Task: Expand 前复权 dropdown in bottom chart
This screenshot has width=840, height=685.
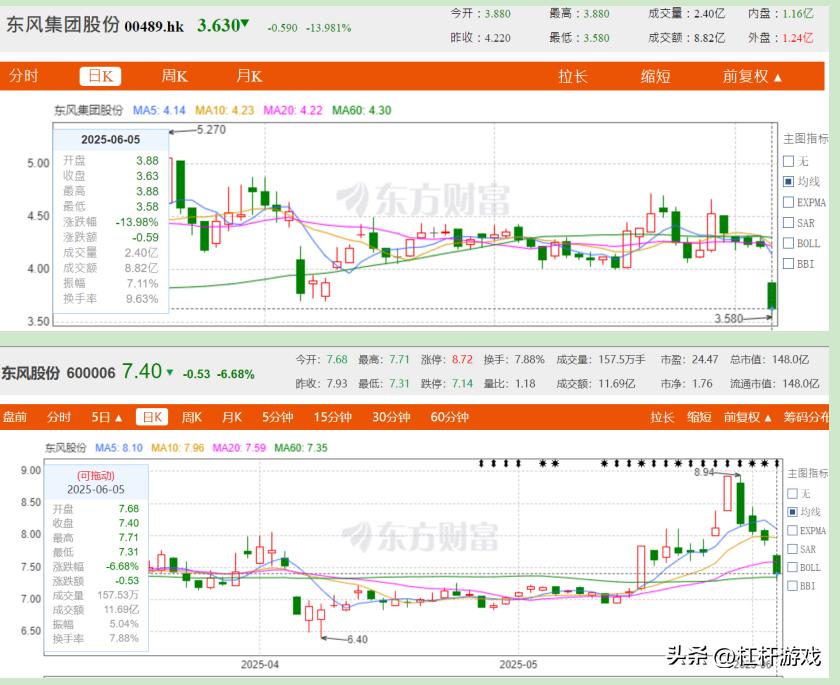Action: click(748, 417)
